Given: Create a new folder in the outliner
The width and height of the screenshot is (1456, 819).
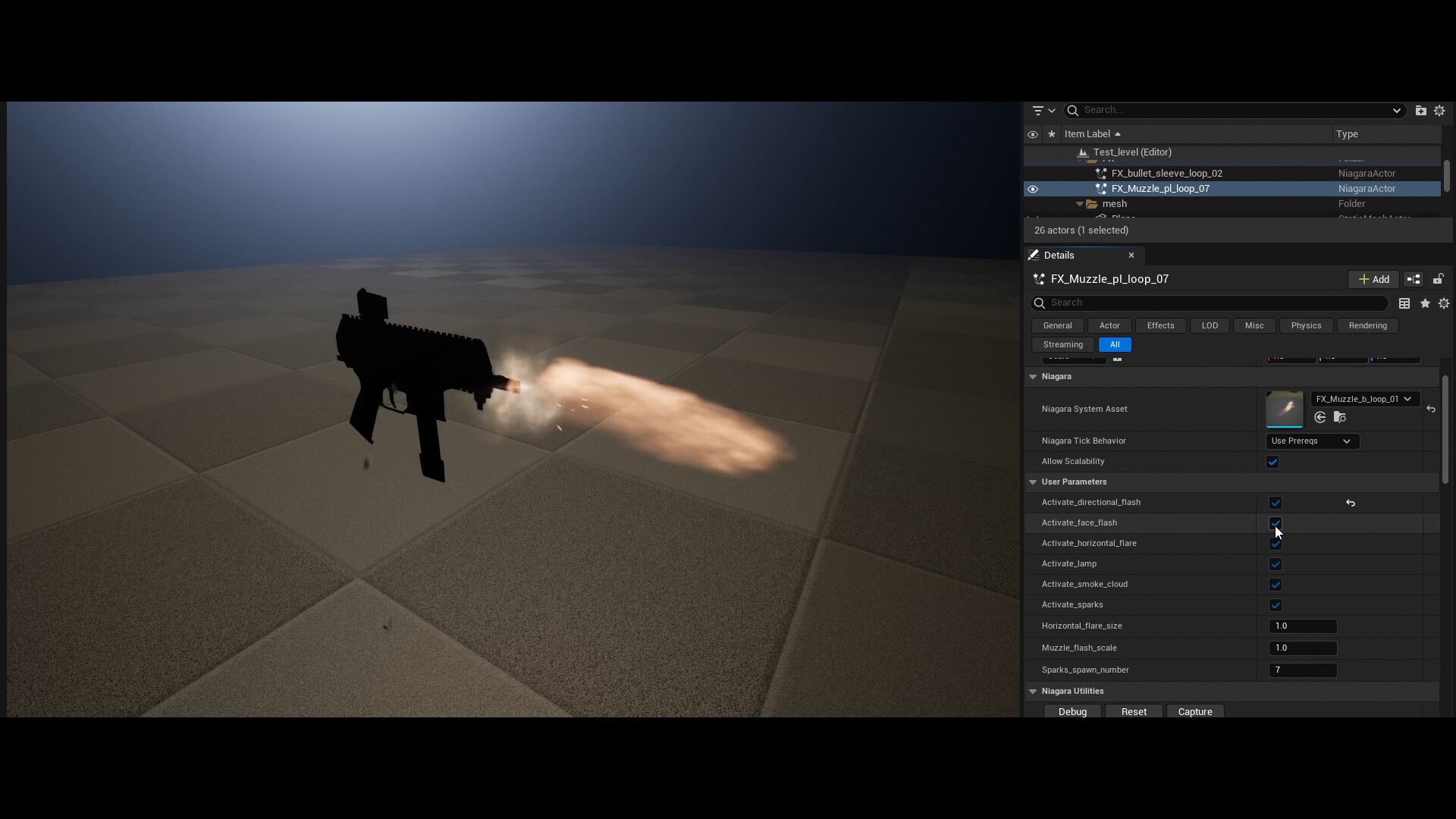Looking at the screenshot, I should [x=1420, y=110].
